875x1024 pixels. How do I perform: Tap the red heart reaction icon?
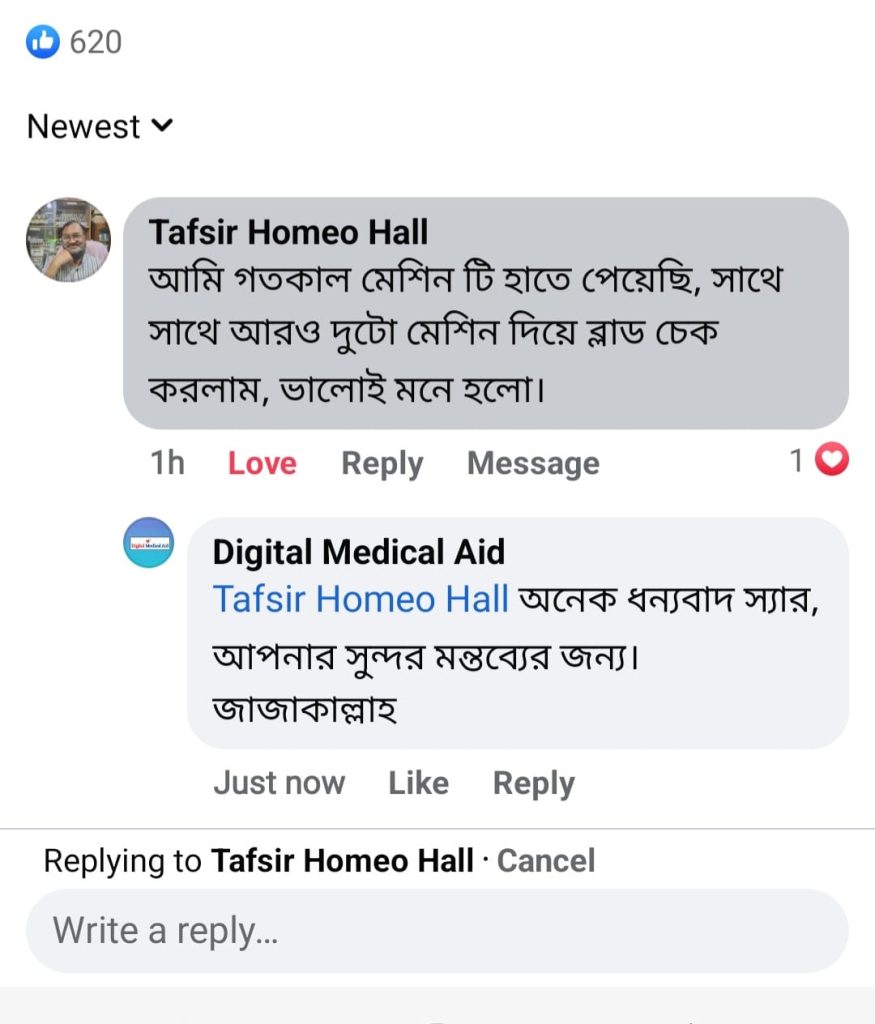click(x=832, y=460)
